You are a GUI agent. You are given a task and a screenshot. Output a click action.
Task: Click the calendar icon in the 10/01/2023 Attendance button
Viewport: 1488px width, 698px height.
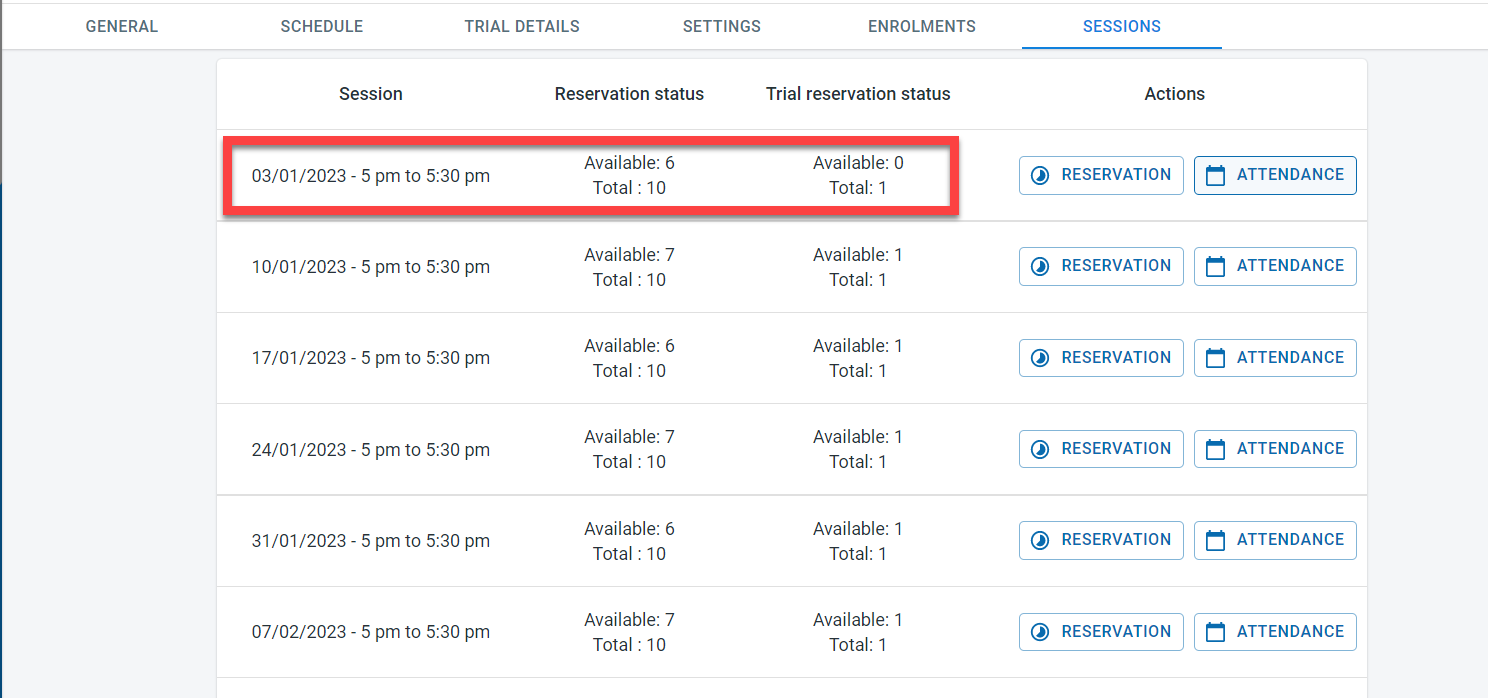[x=1215, y=266]
